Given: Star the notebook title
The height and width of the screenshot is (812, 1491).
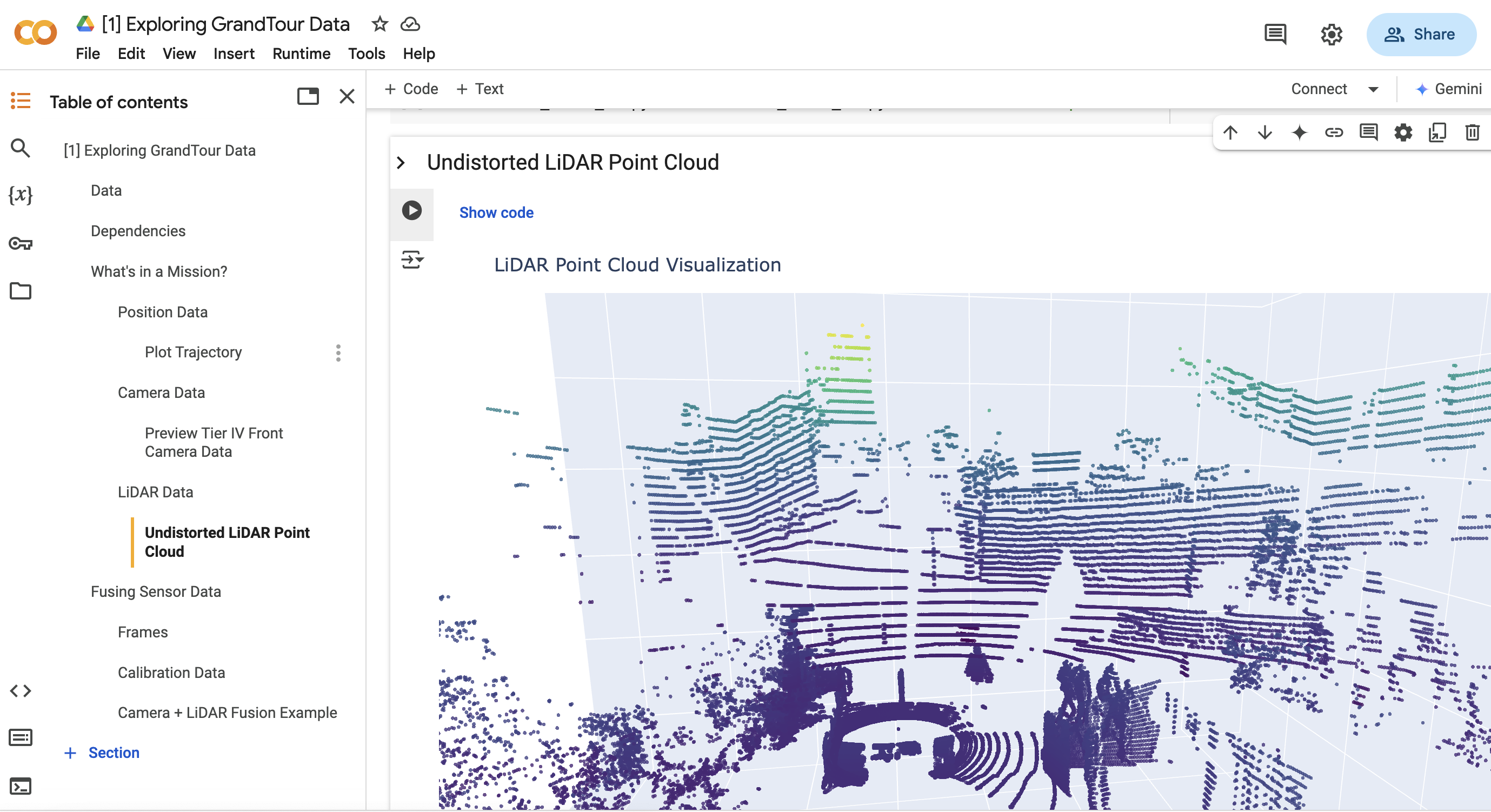Looking at the screenshot, I should 380,24.
